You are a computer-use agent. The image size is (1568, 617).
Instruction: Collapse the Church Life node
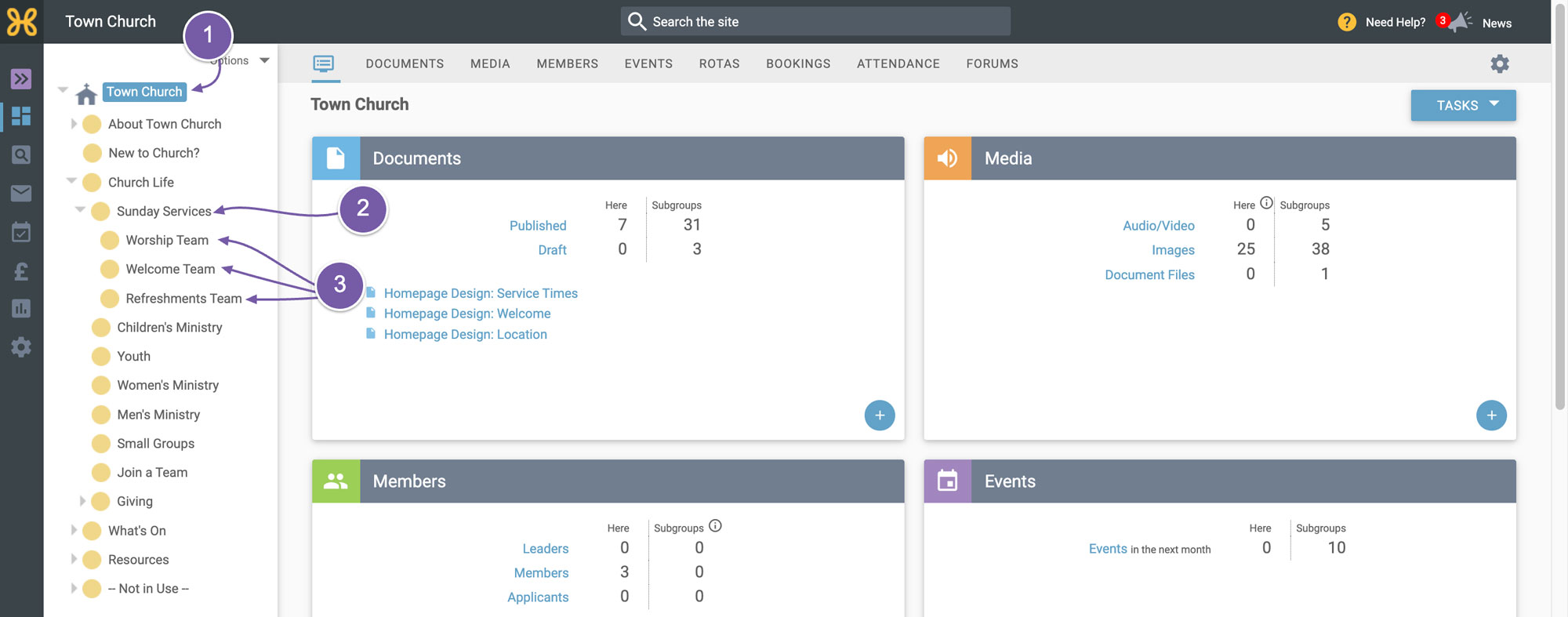pos(71,180)
